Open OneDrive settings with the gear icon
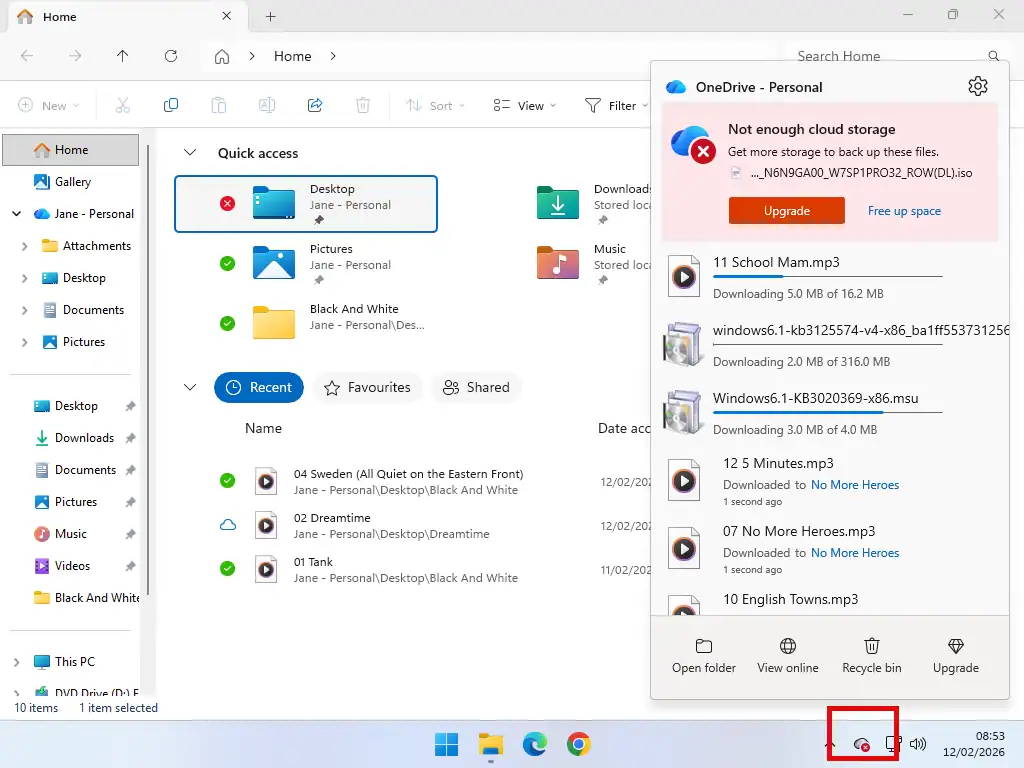Viewport: 1024px width, 768px height. pos(978,86)
